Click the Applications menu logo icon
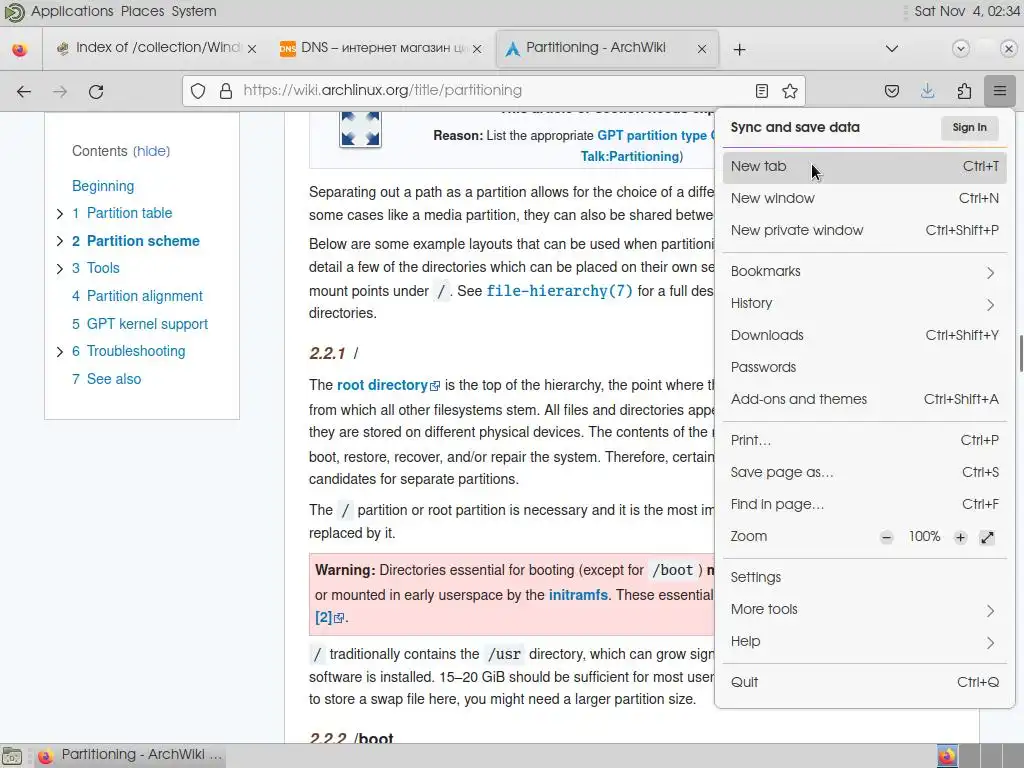The image size is (1024, 768). pyautogui.click(x=14, y=12)
